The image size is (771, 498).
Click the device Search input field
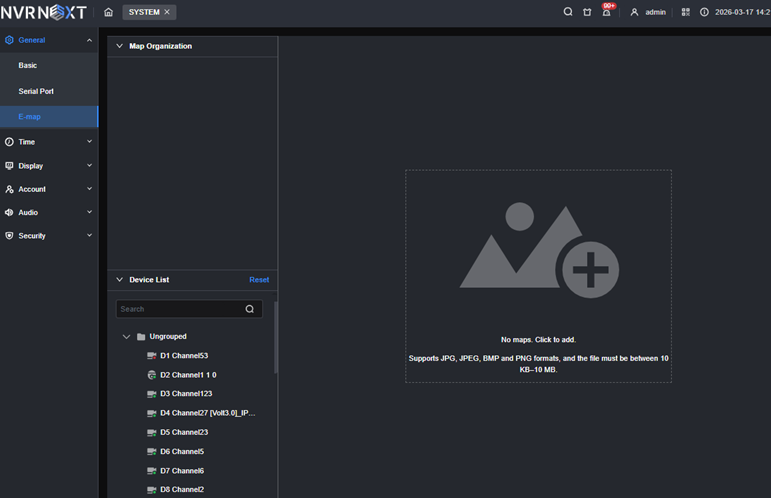180,309
